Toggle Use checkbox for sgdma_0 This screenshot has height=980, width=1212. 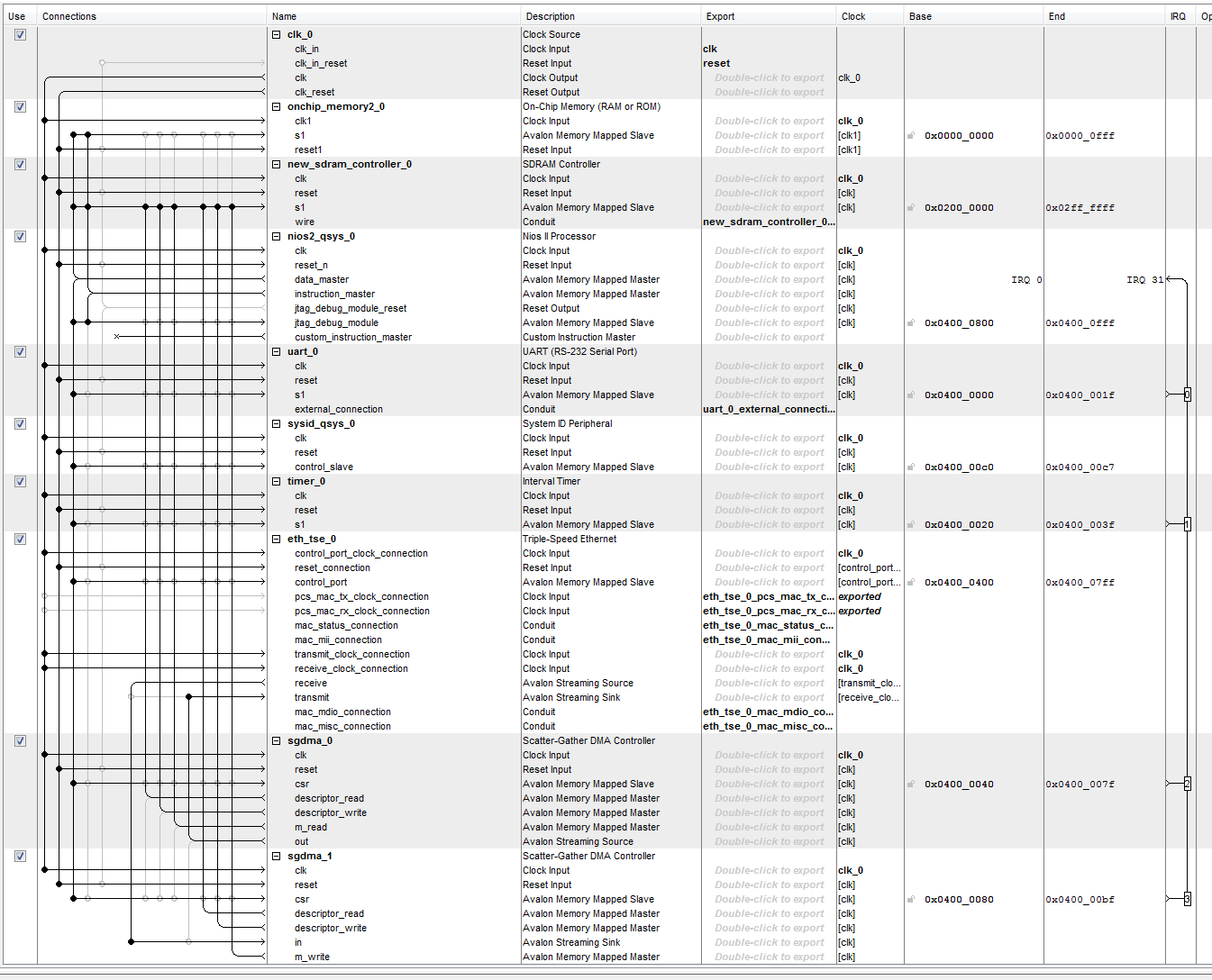pos(20,740)
